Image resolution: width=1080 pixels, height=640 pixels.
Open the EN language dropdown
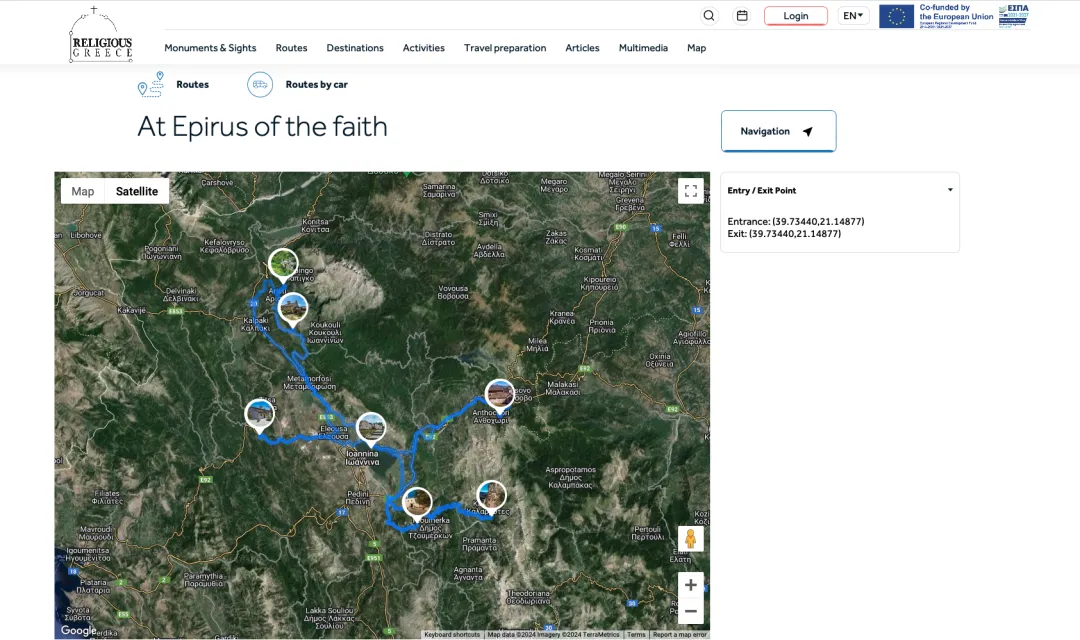pyautogui.click(x=853, y=16)
